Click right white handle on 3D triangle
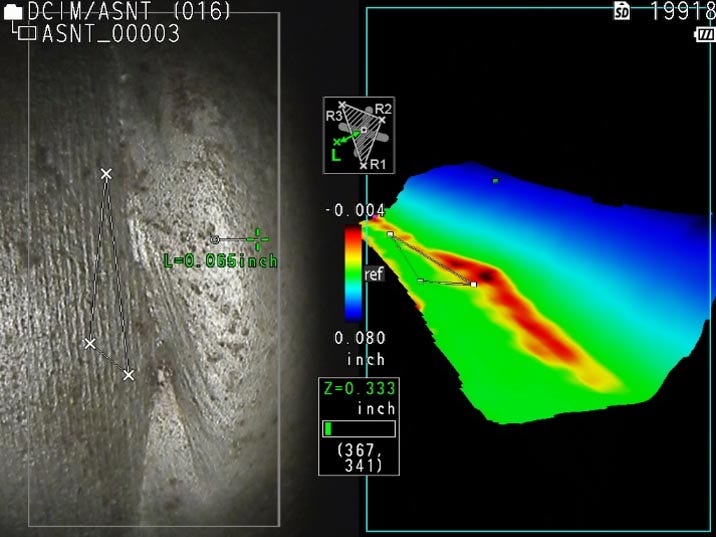Image resolution: width=716 pixels, height=537 pixels. click(x=474, y=285)
